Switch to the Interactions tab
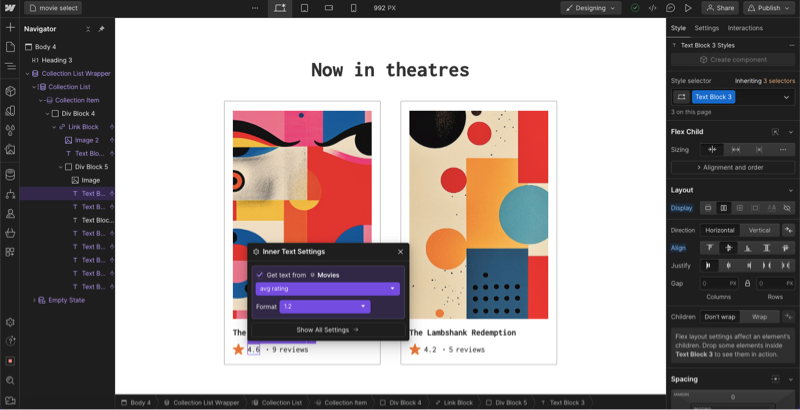 pyautogui.click(x=745, y=28)
